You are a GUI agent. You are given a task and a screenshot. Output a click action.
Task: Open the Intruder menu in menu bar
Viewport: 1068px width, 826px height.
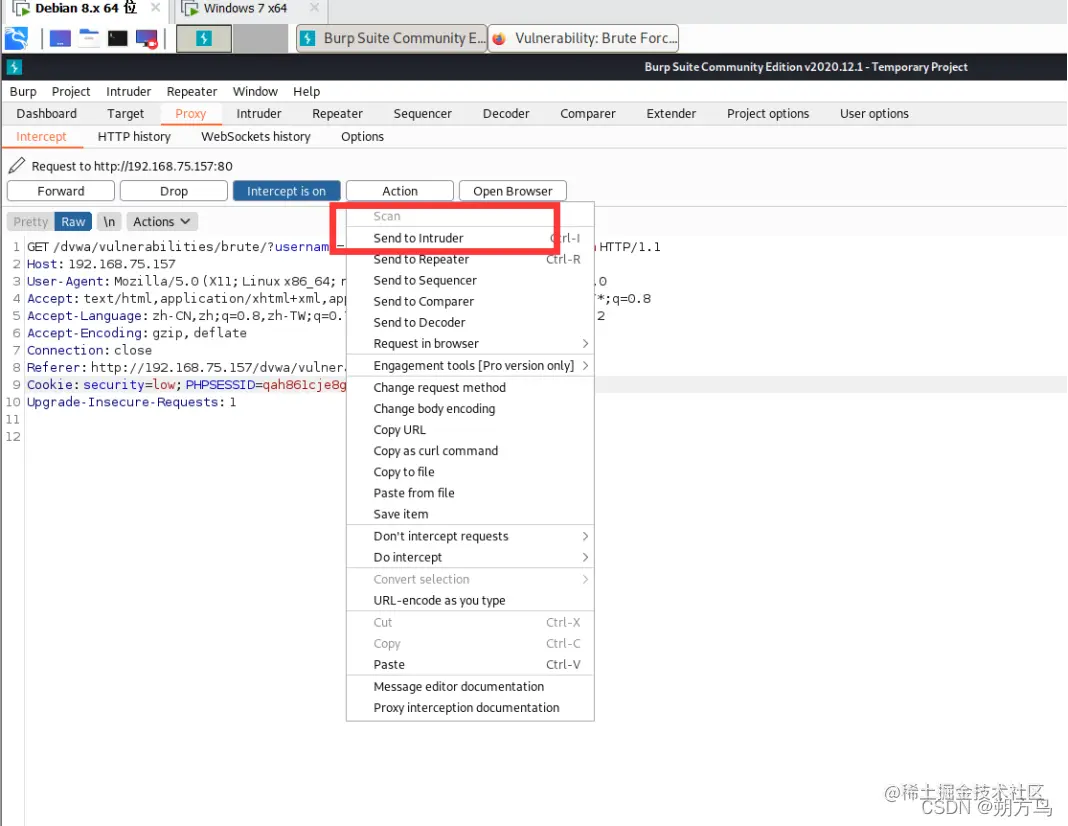[x=128, y=91]
